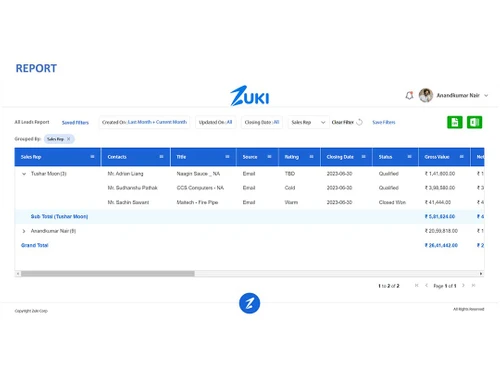Image resolution: width=500 pixels, height=375 pixels.
Task: Click the Zuki logo in the header
Action: point(249,96)
